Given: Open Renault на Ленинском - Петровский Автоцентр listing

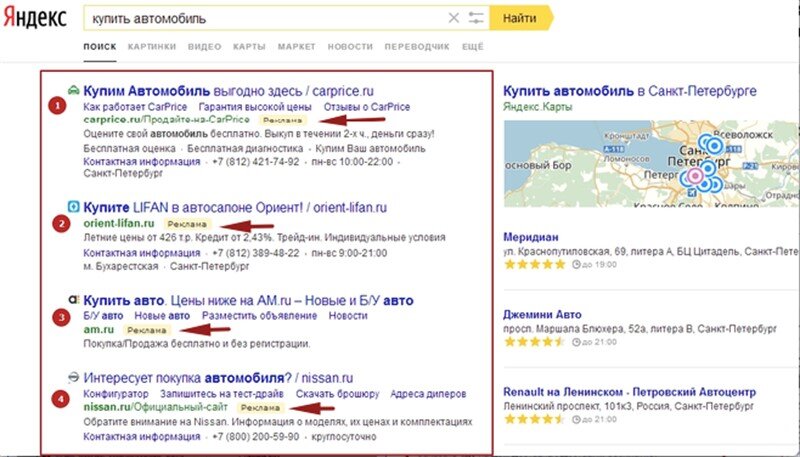Looking at the screenshot, I should point(630,392).
